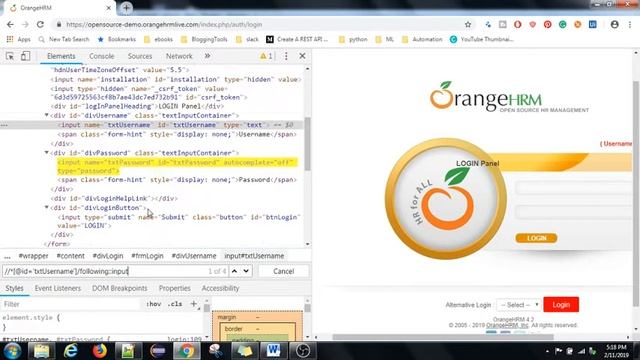Collapse the divPassword node in DOM tree
The image size is (640, 360).
[x=47, y=153]
